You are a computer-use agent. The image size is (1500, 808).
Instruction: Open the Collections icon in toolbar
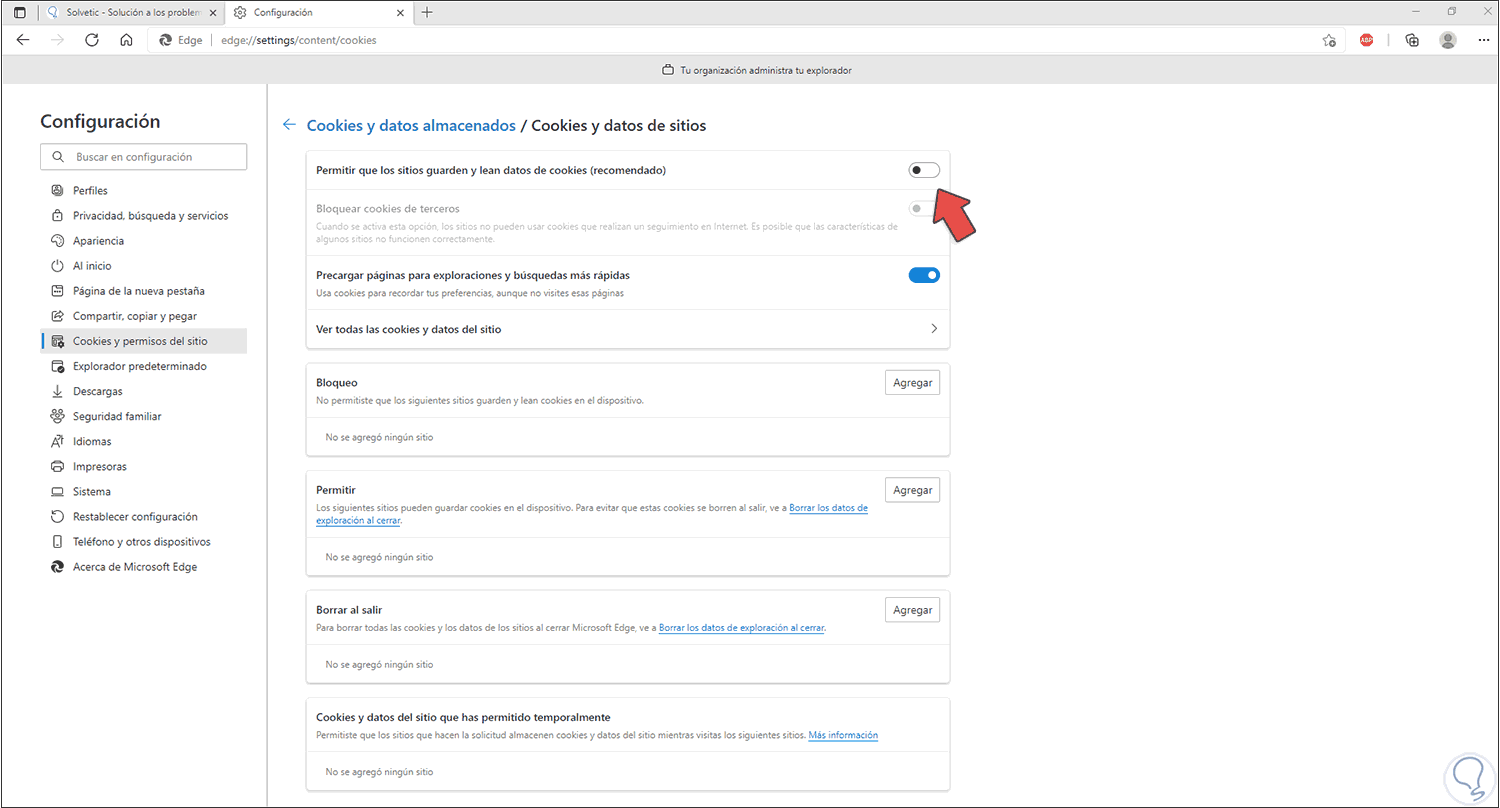click(x=1412, y=40)
